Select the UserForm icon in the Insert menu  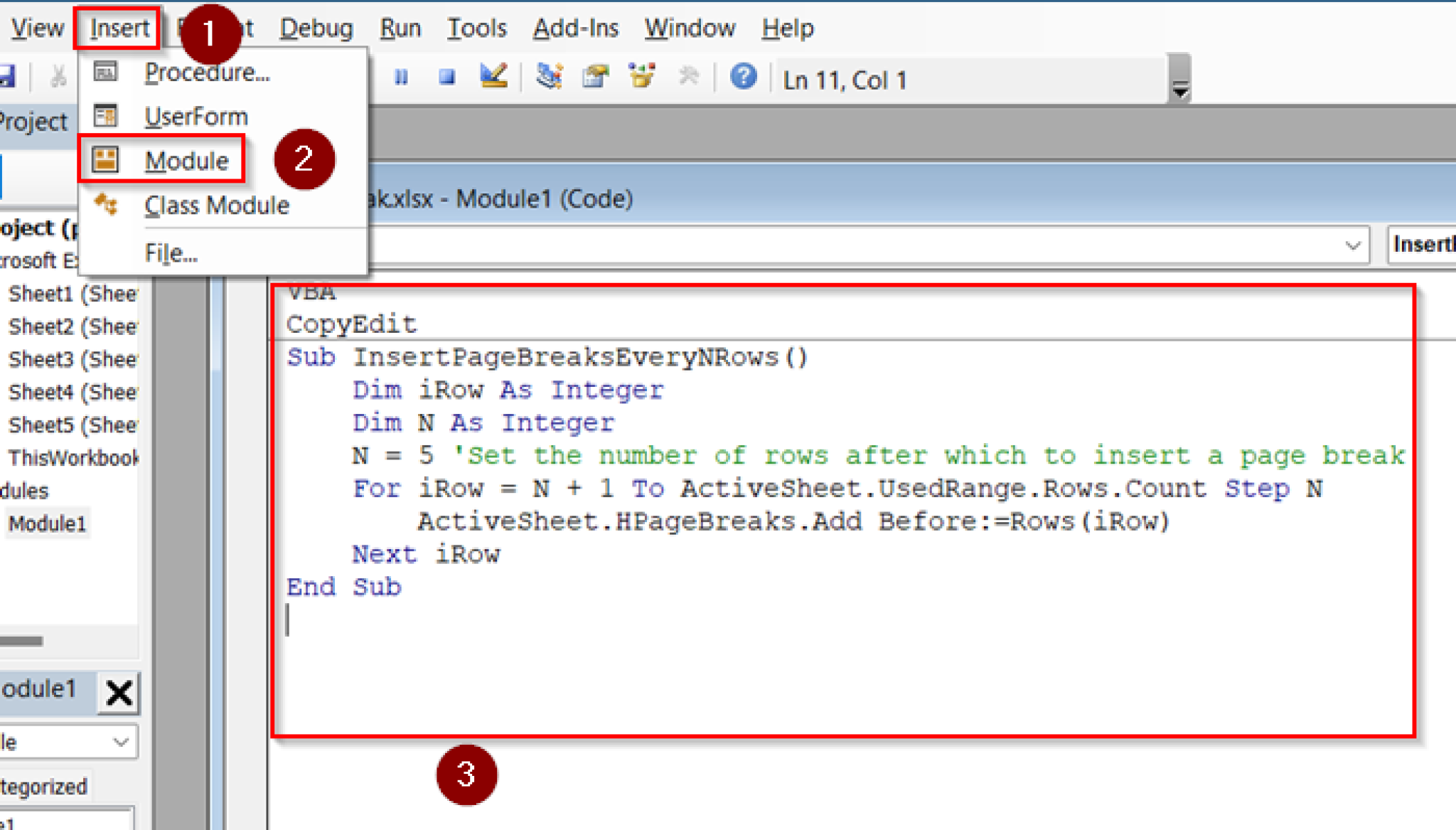tap(105, 116)
